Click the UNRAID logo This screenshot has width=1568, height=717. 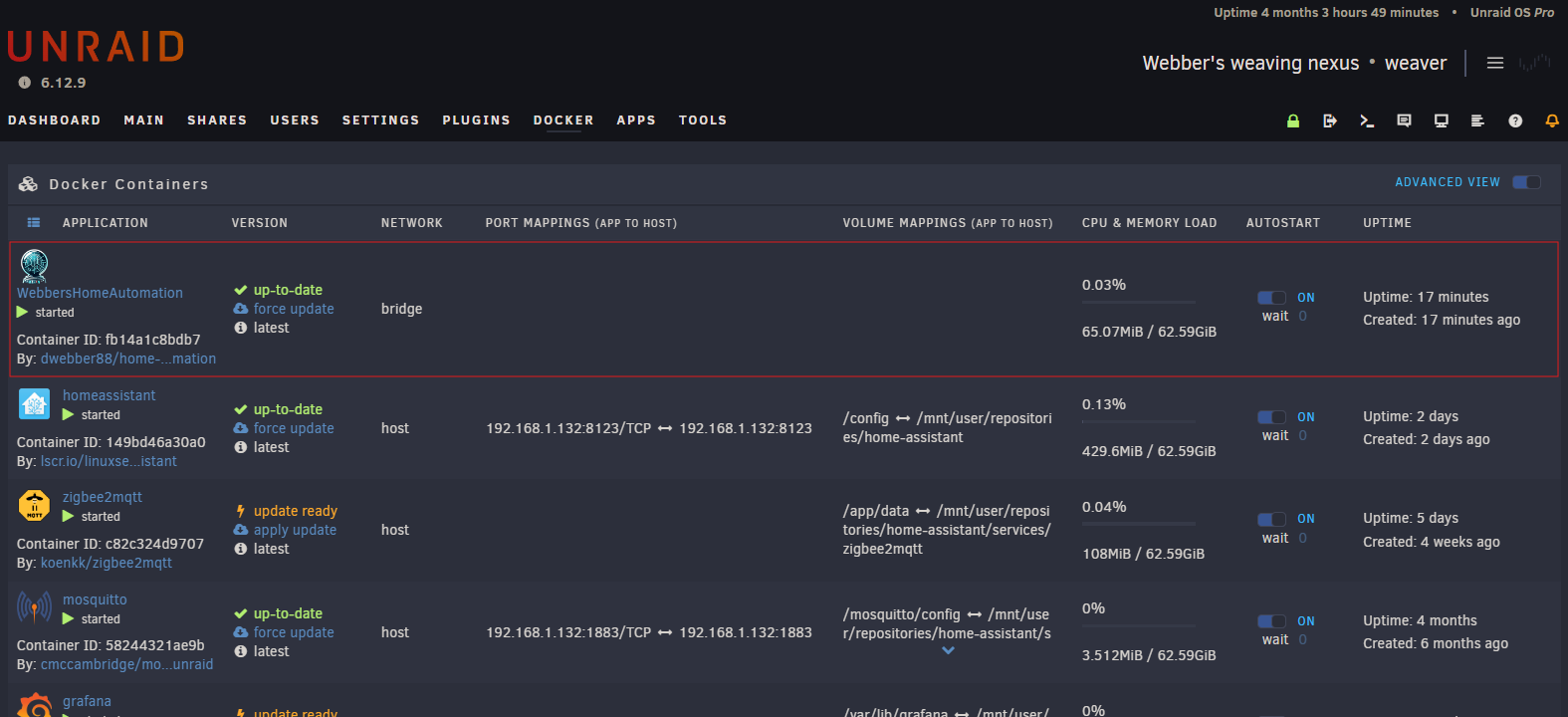click(96, 47)
